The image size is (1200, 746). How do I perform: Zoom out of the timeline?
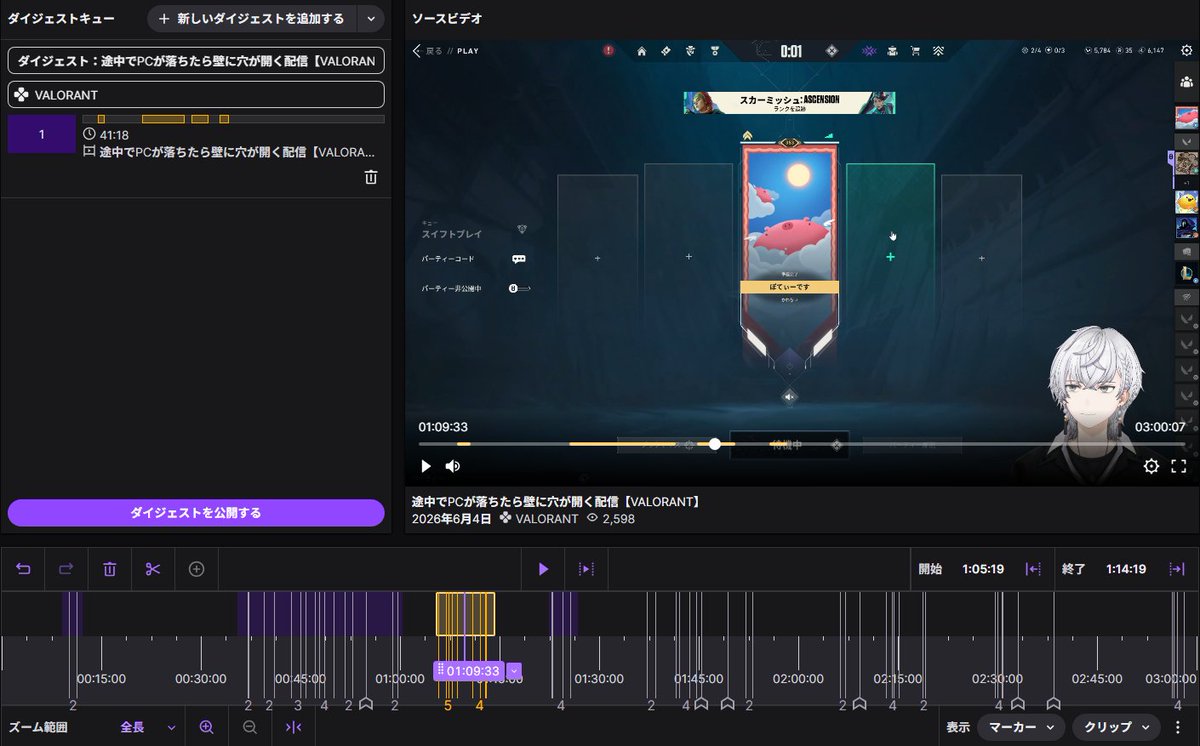coord(250,727)
